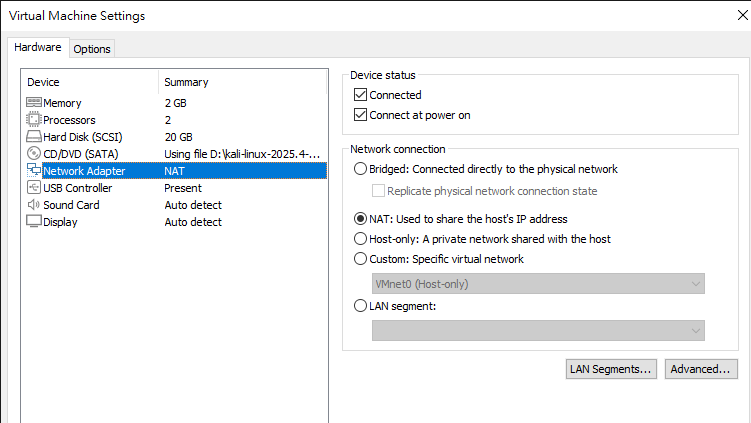
Task: Choose Host-only private network option
Action: (x=361, y=239)
